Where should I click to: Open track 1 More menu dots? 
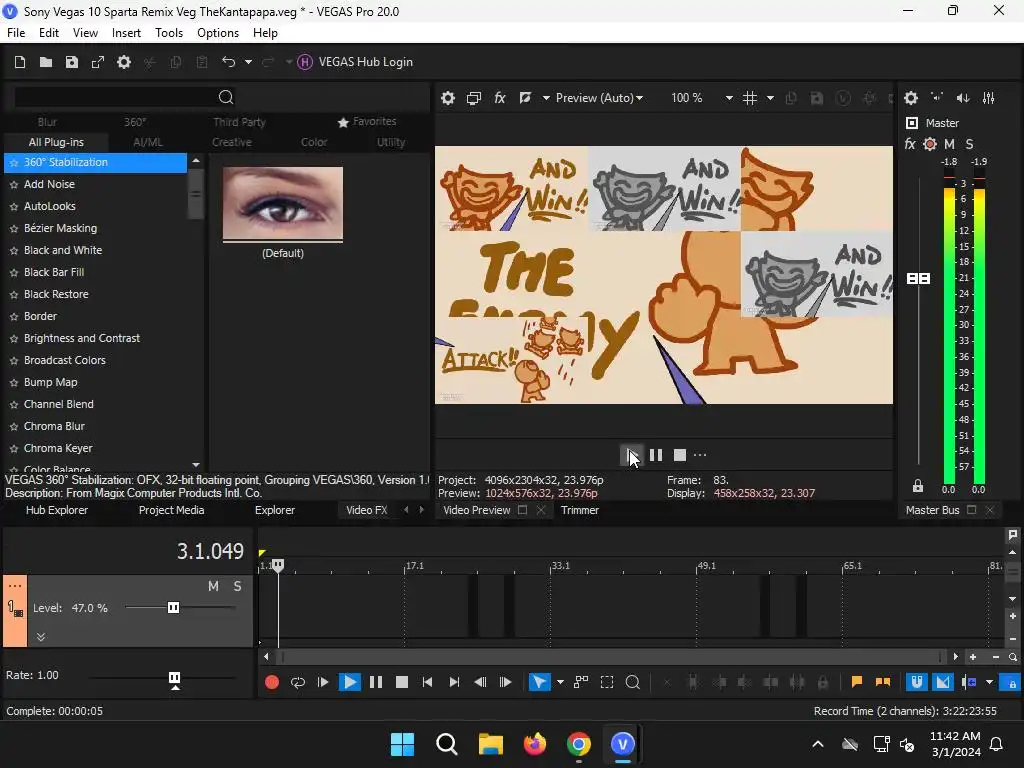tap(15, 586)
